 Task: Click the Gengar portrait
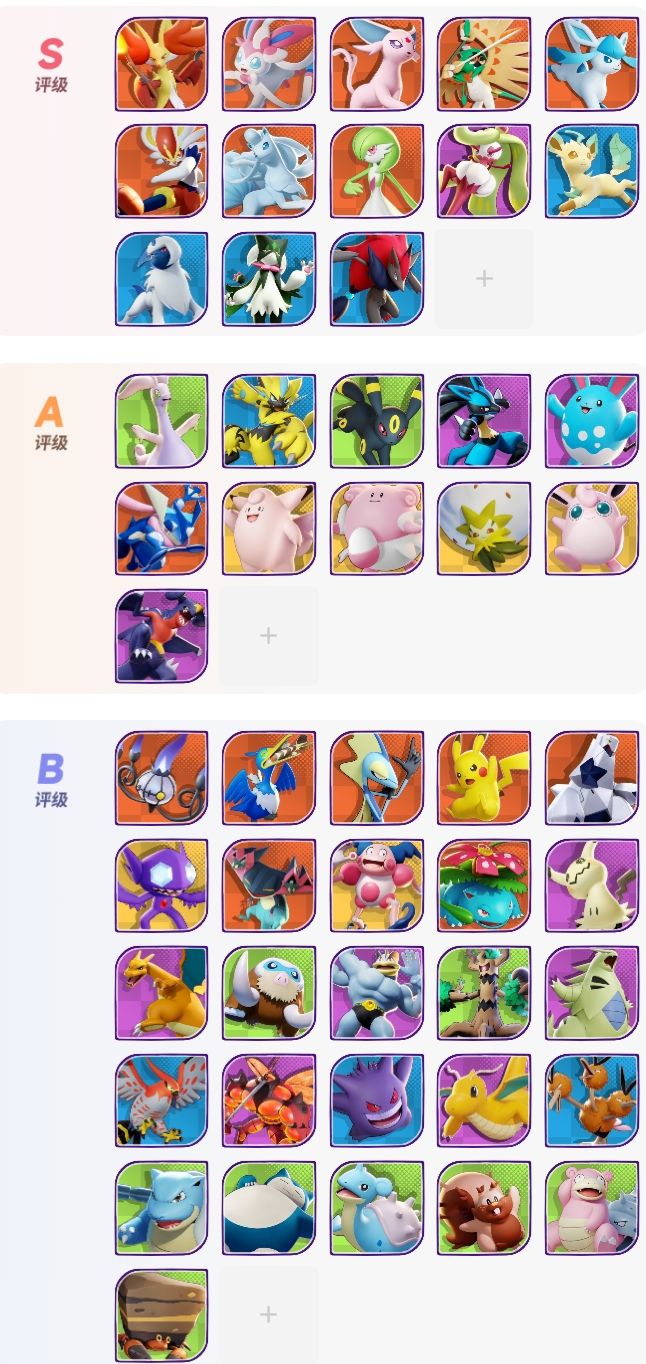click(x=377, y=1100)
